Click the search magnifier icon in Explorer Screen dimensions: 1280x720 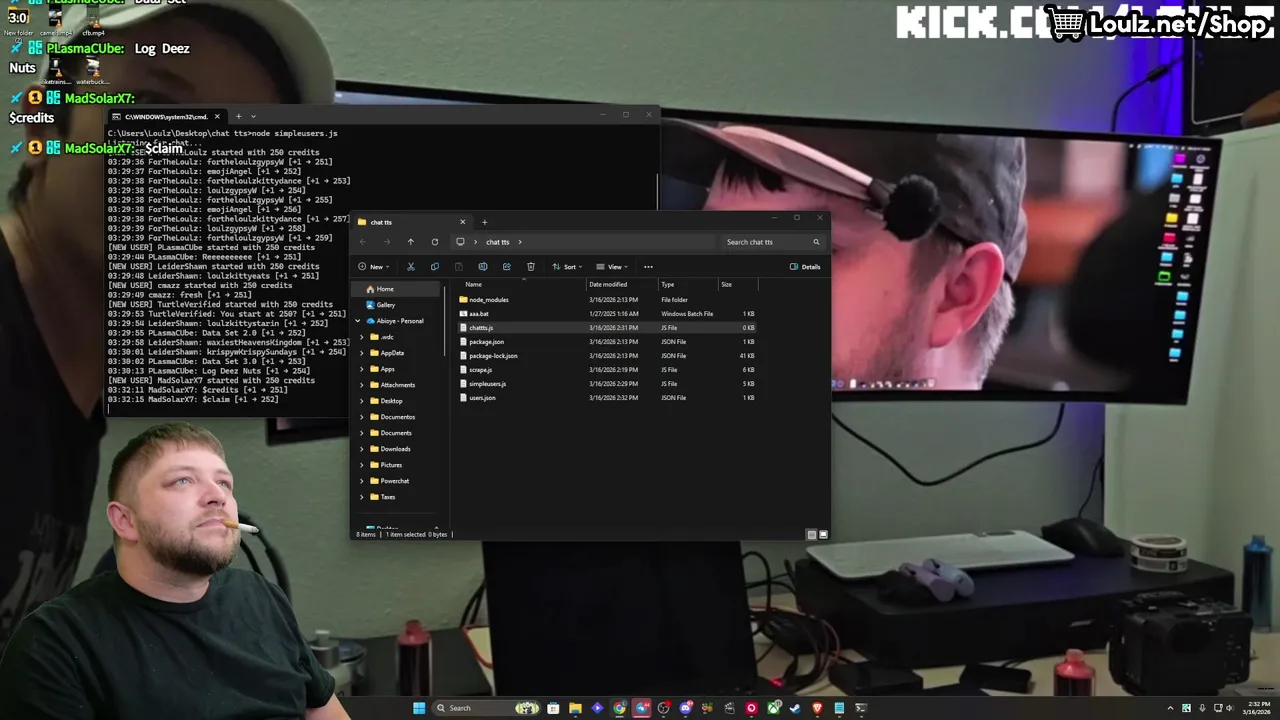click(x=816, y=242)
